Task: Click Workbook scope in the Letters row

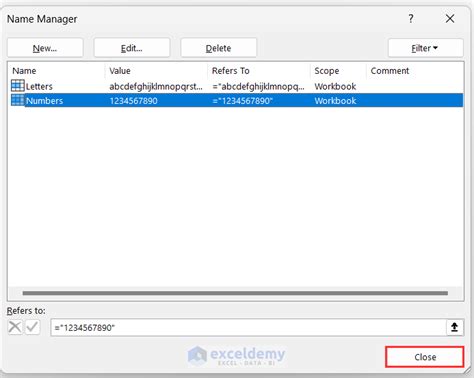Action: [335, 86]
